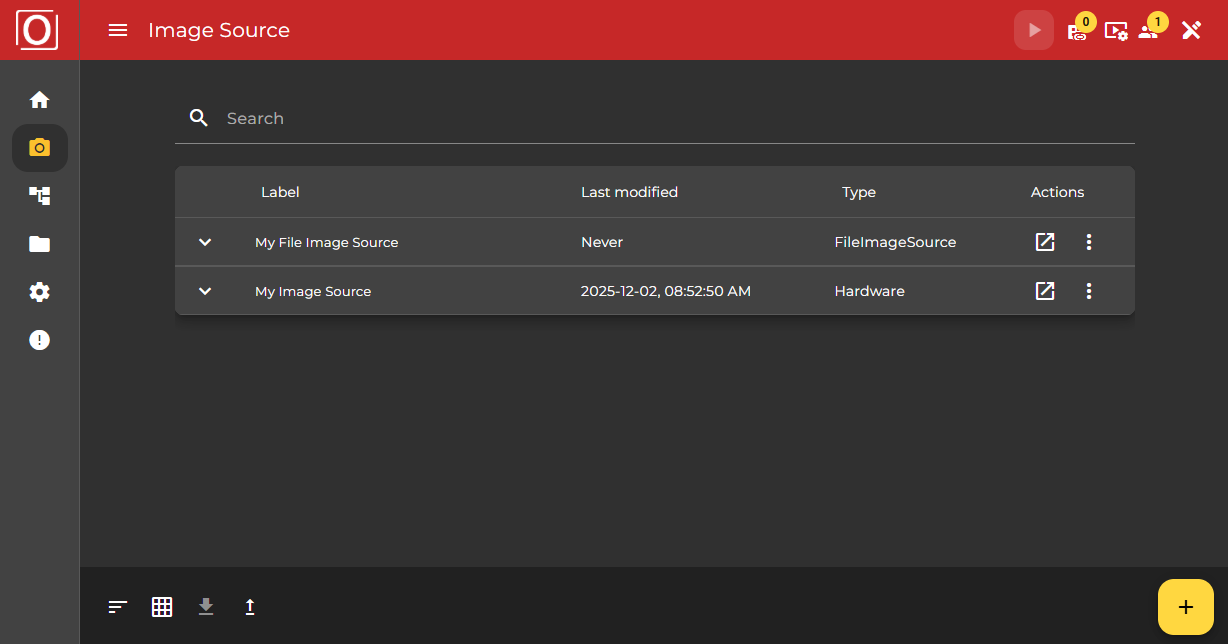Open the file browser sidebar icon
The image size is (1228, 644).
point(39,243)
